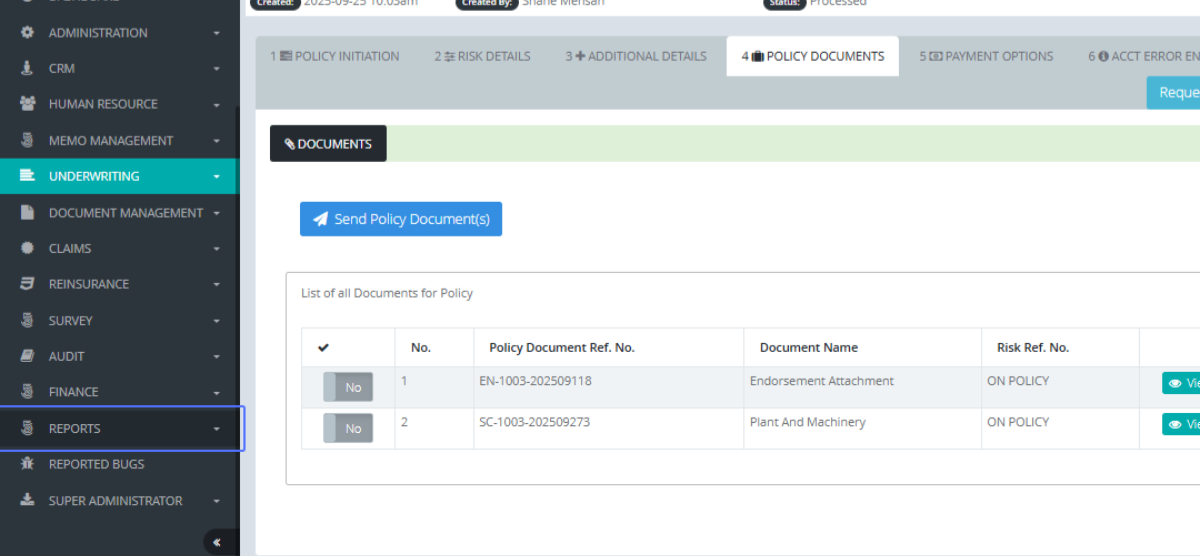Click the Administration gear icon in sidebar
The height and width of the screenshot is (556, 1200).
28,33
